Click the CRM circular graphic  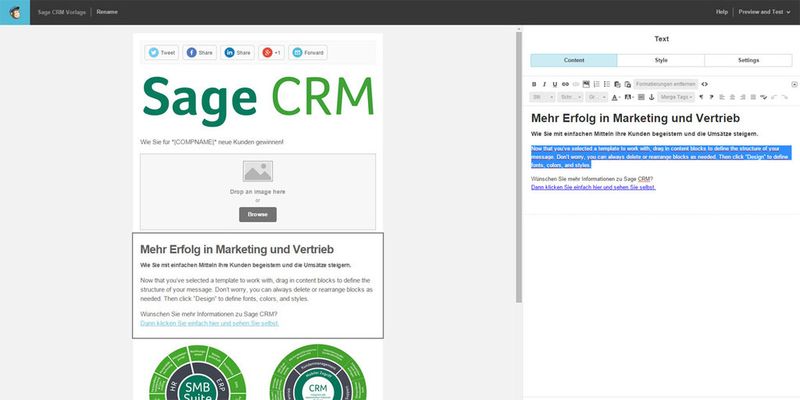(317, 372)
